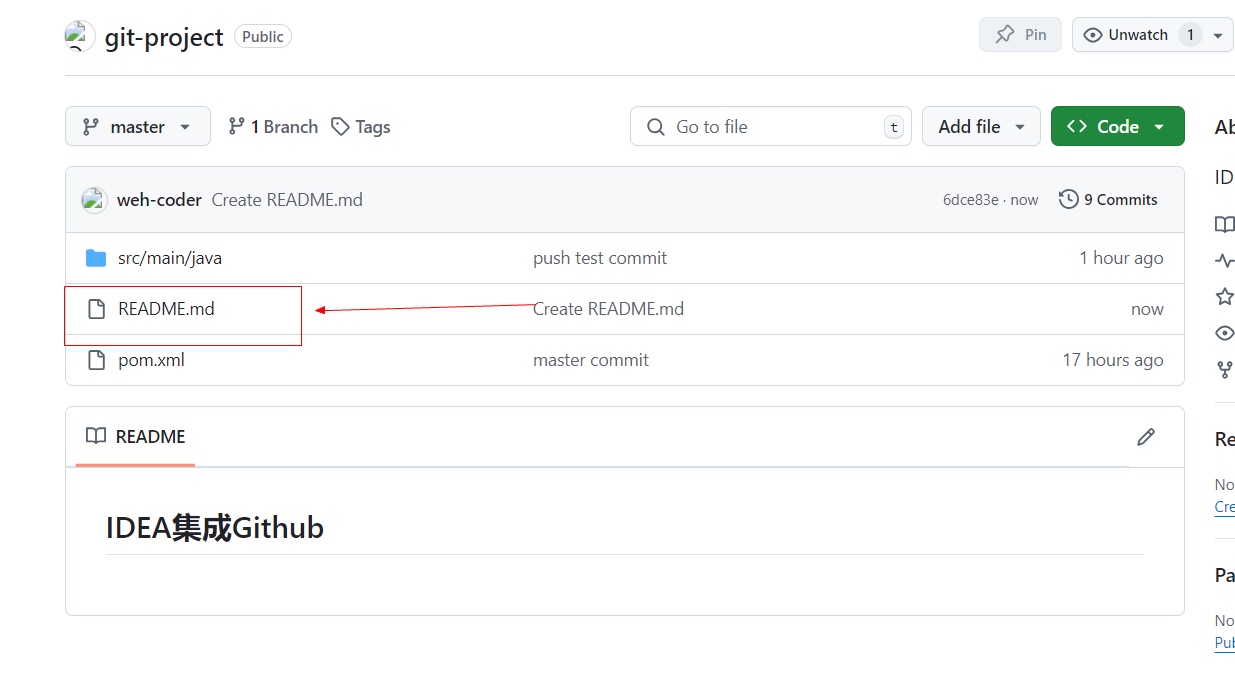Viewport: 1235px width, 673px height.
Task: Click the watchers eye icon in sidebar
Action: point(1225,333)
